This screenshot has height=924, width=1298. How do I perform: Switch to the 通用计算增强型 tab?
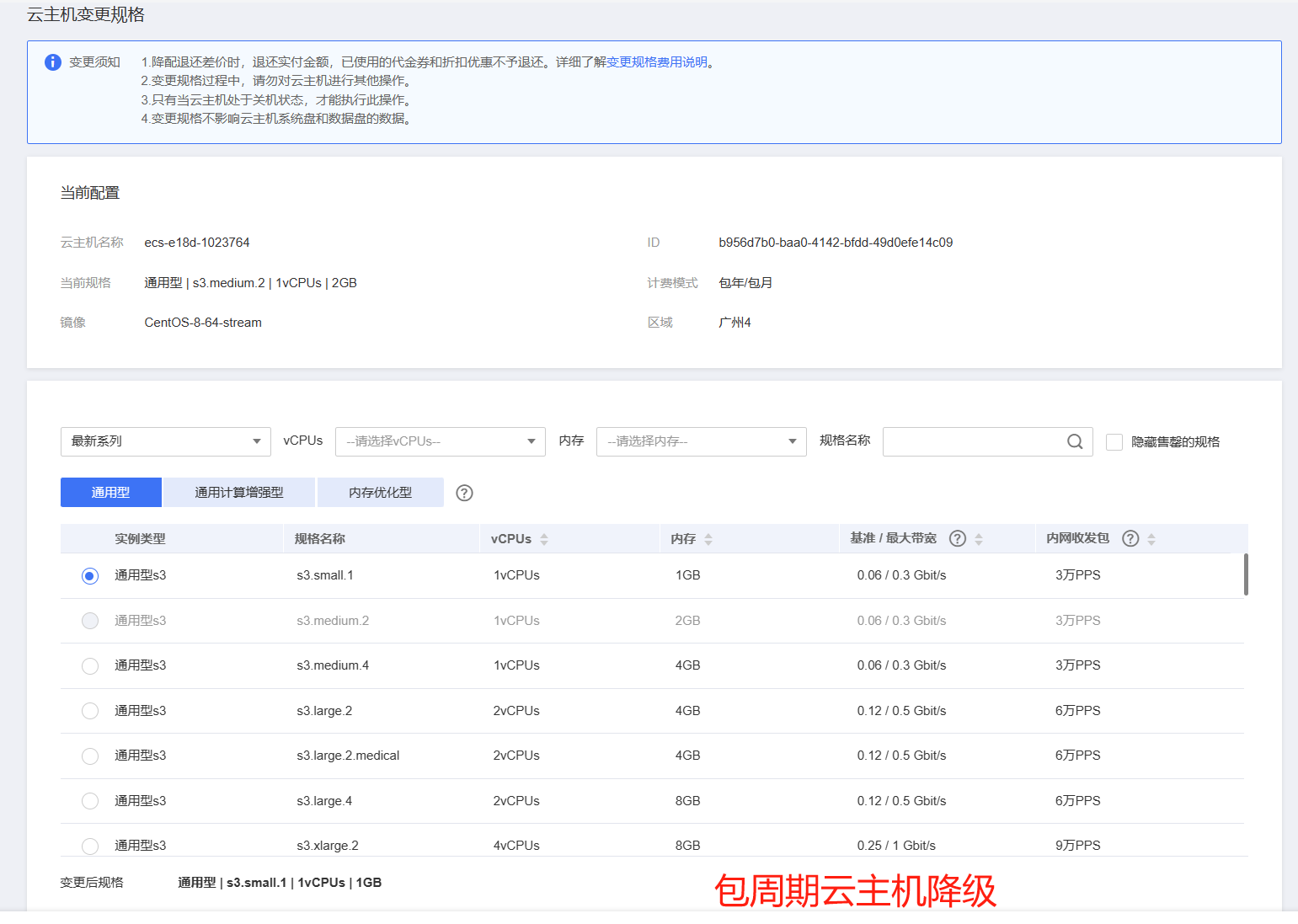pyautogui.click(x=239, y=493)
